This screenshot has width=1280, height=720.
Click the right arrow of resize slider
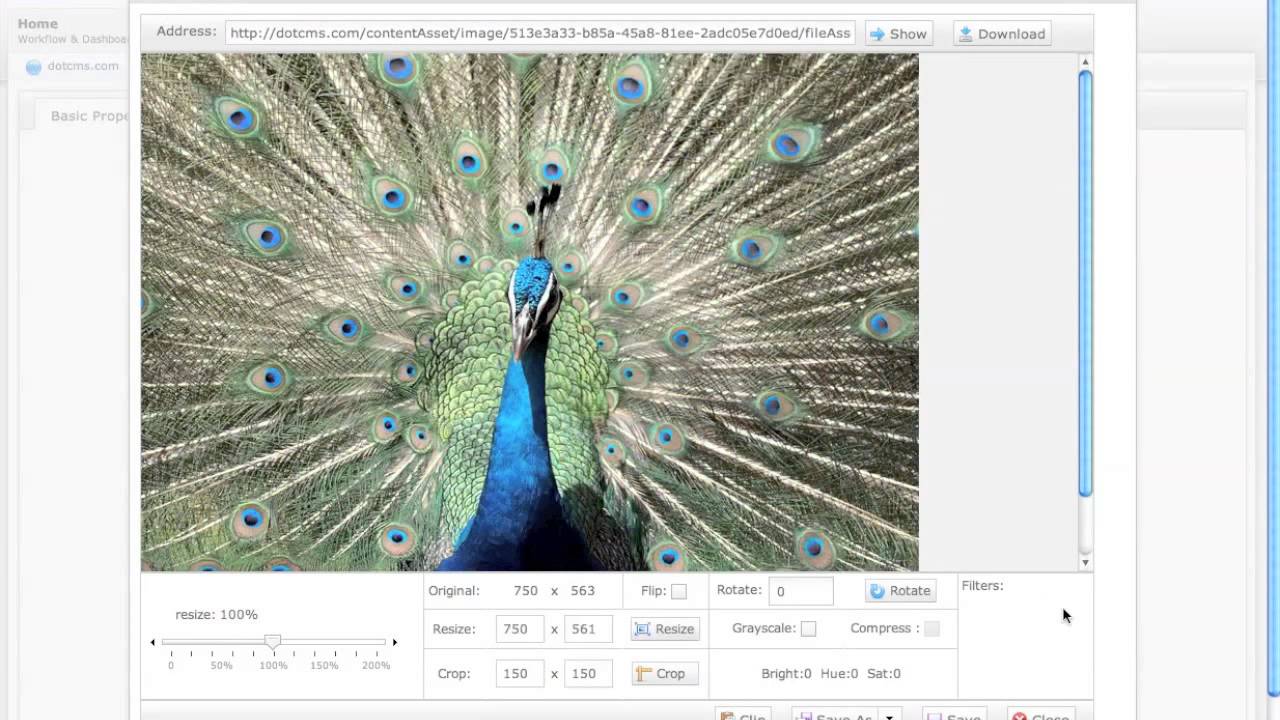point(395,642)
